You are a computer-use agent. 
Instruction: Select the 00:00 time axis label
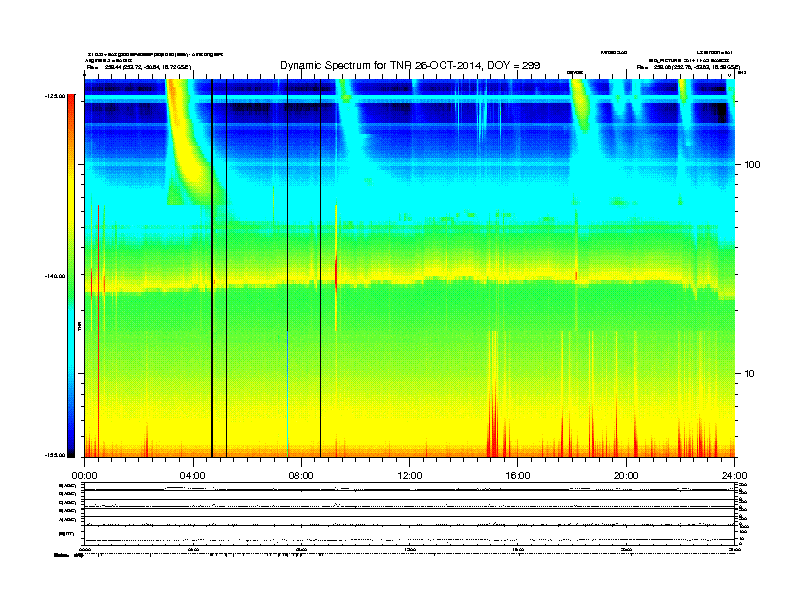click(x=84, y=476)
